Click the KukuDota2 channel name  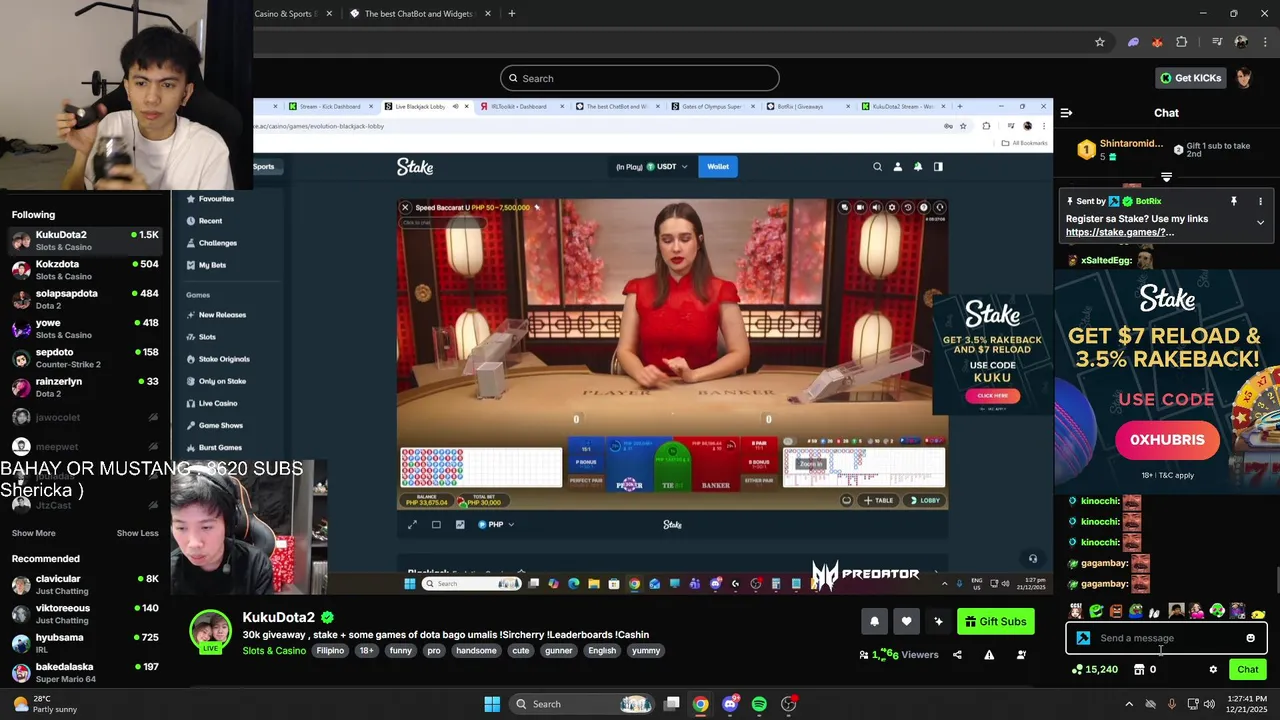(279, 617)
